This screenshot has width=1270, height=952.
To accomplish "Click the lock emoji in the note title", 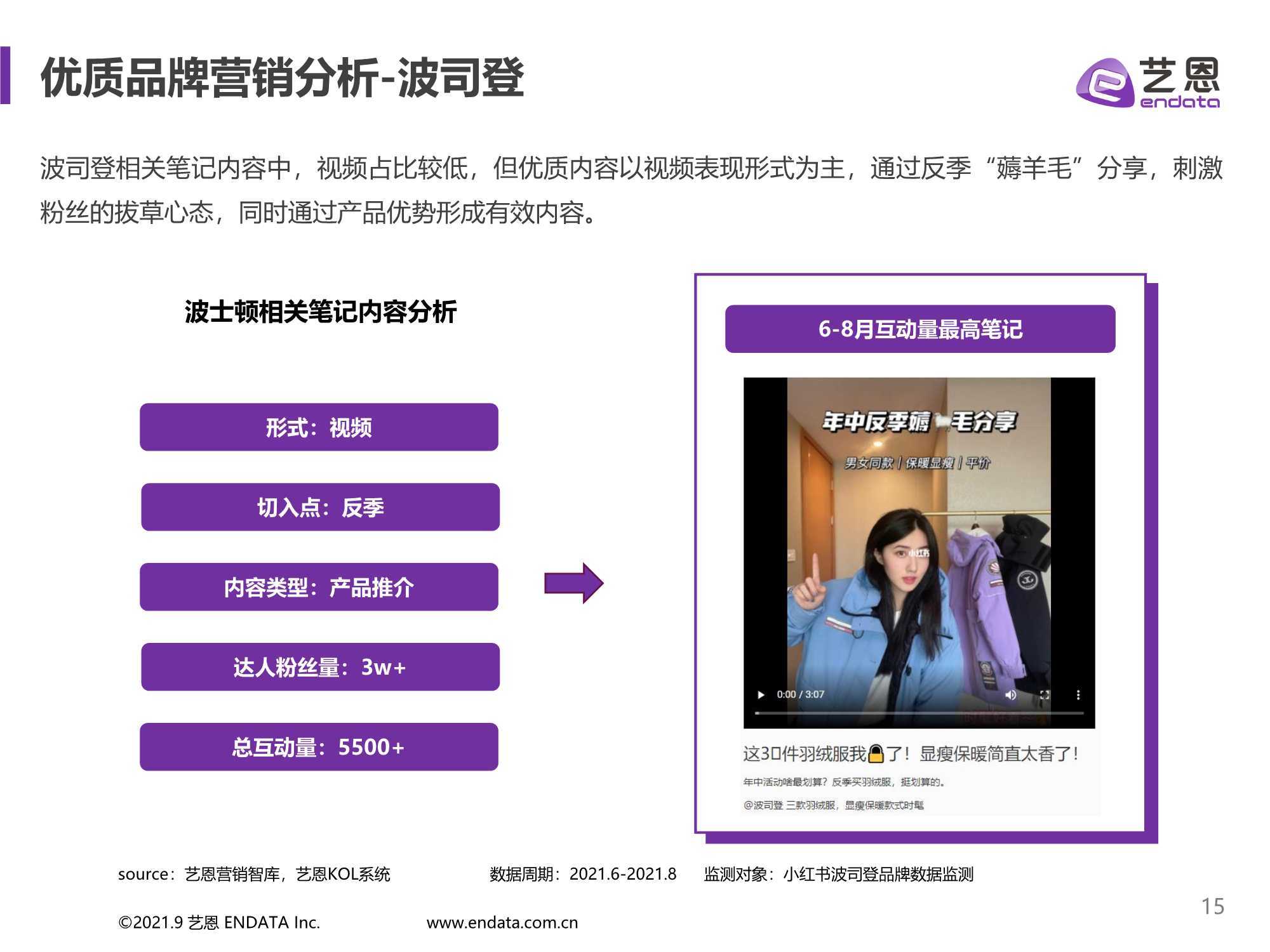I will coord(876,753).
